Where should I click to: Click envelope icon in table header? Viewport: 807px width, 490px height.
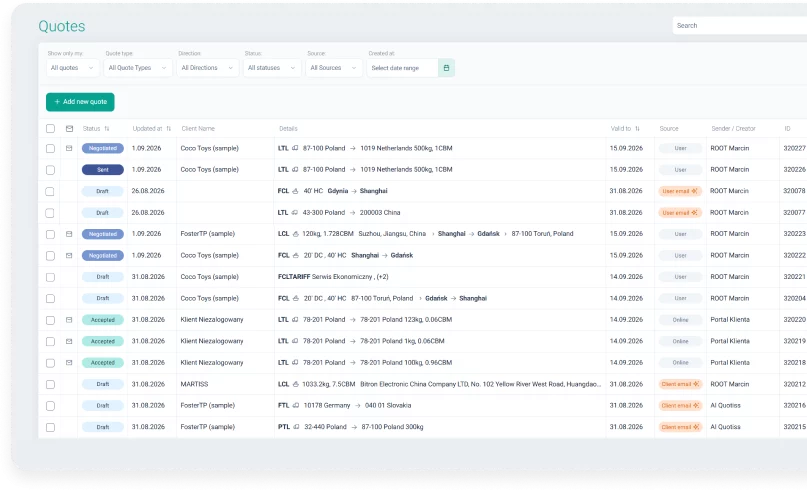click(x=69, y=129)
